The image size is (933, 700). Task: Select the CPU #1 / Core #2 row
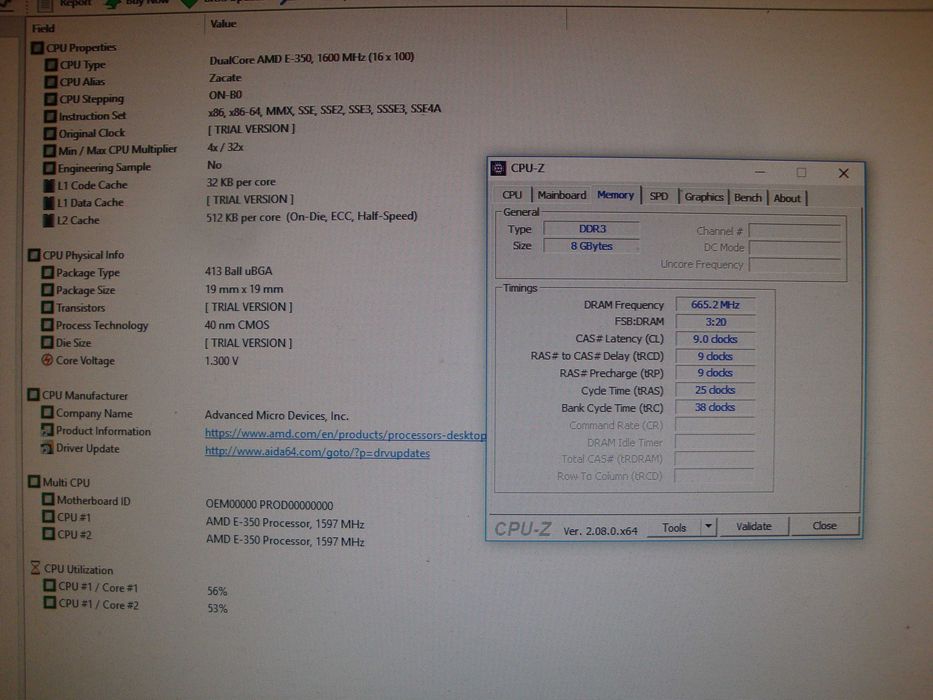(136, 605)
